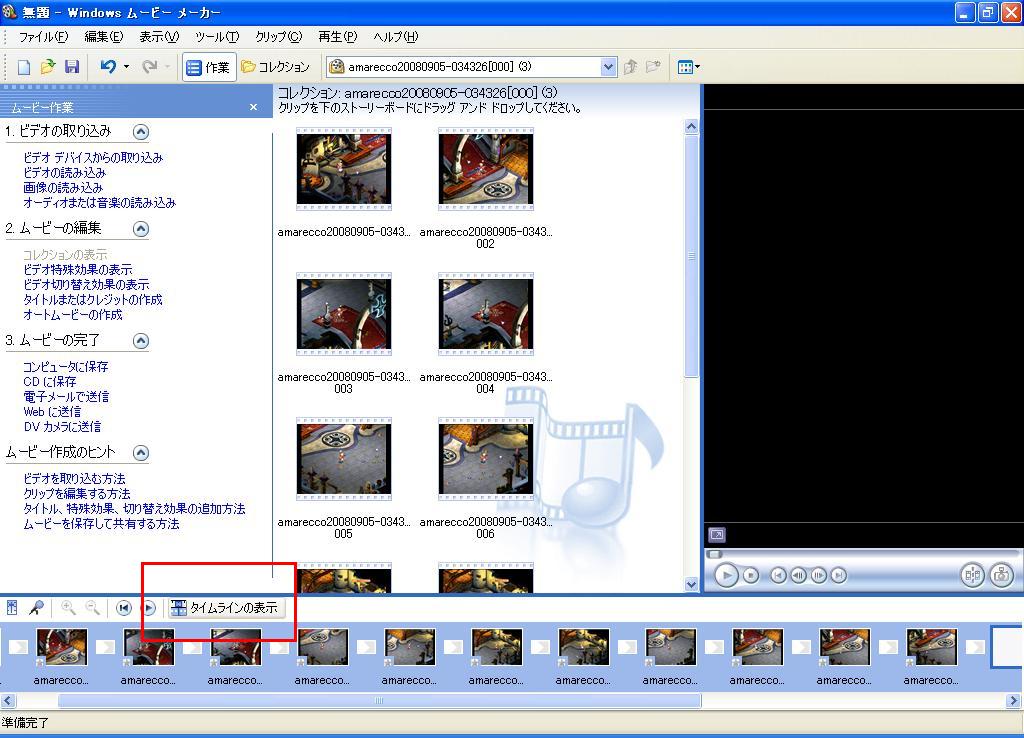
Task: Click オーディオまたは音楽の読み込み link
Action: tap(99, 202)
